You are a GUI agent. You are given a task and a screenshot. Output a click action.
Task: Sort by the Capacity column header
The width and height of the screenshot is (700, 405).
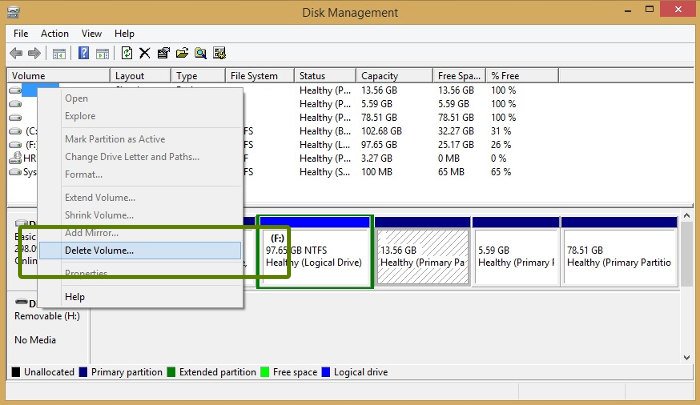(x=394, y=75)
